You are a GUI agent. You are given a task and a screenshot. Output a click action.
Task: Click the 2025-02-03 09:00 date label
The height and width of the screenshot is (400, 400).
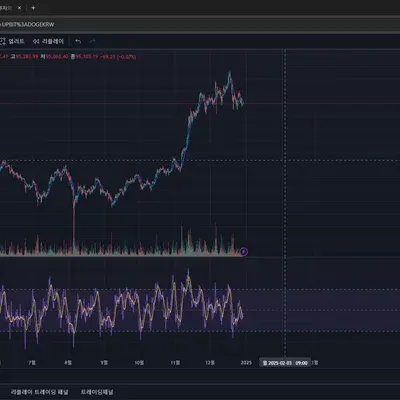(x=285, y=363)
